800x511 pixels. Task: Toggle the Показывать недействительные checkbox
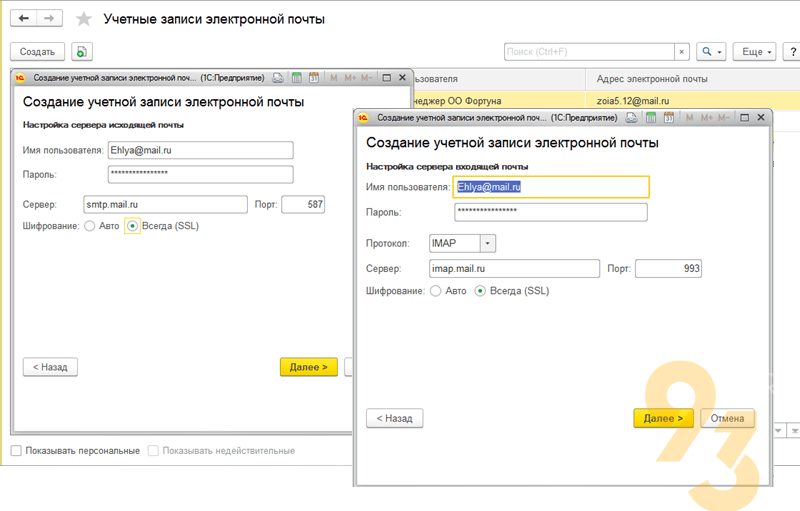[153, 451]
